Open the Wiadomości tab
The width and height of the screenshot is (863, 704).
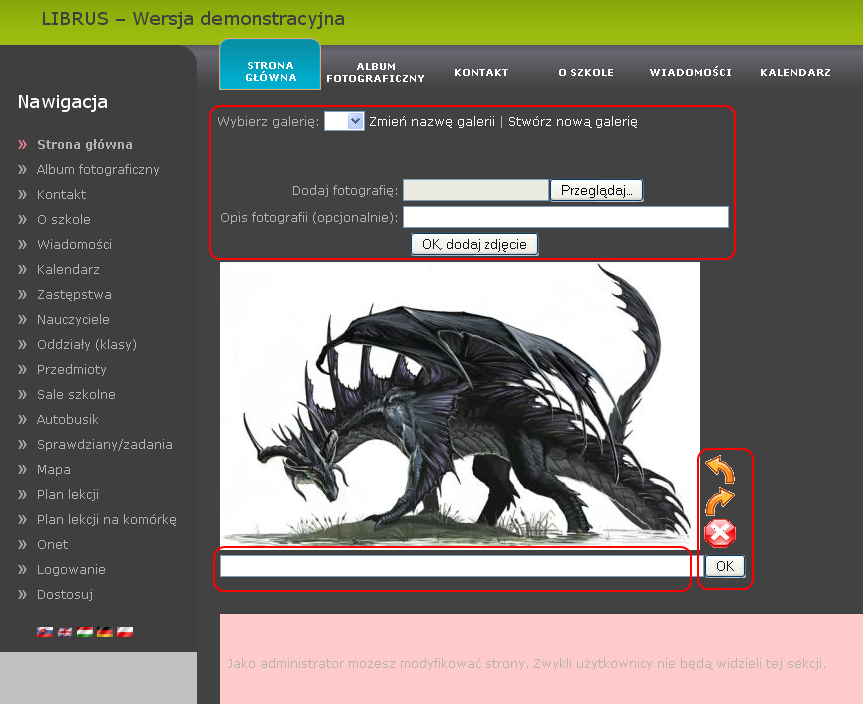coord(690,72)
